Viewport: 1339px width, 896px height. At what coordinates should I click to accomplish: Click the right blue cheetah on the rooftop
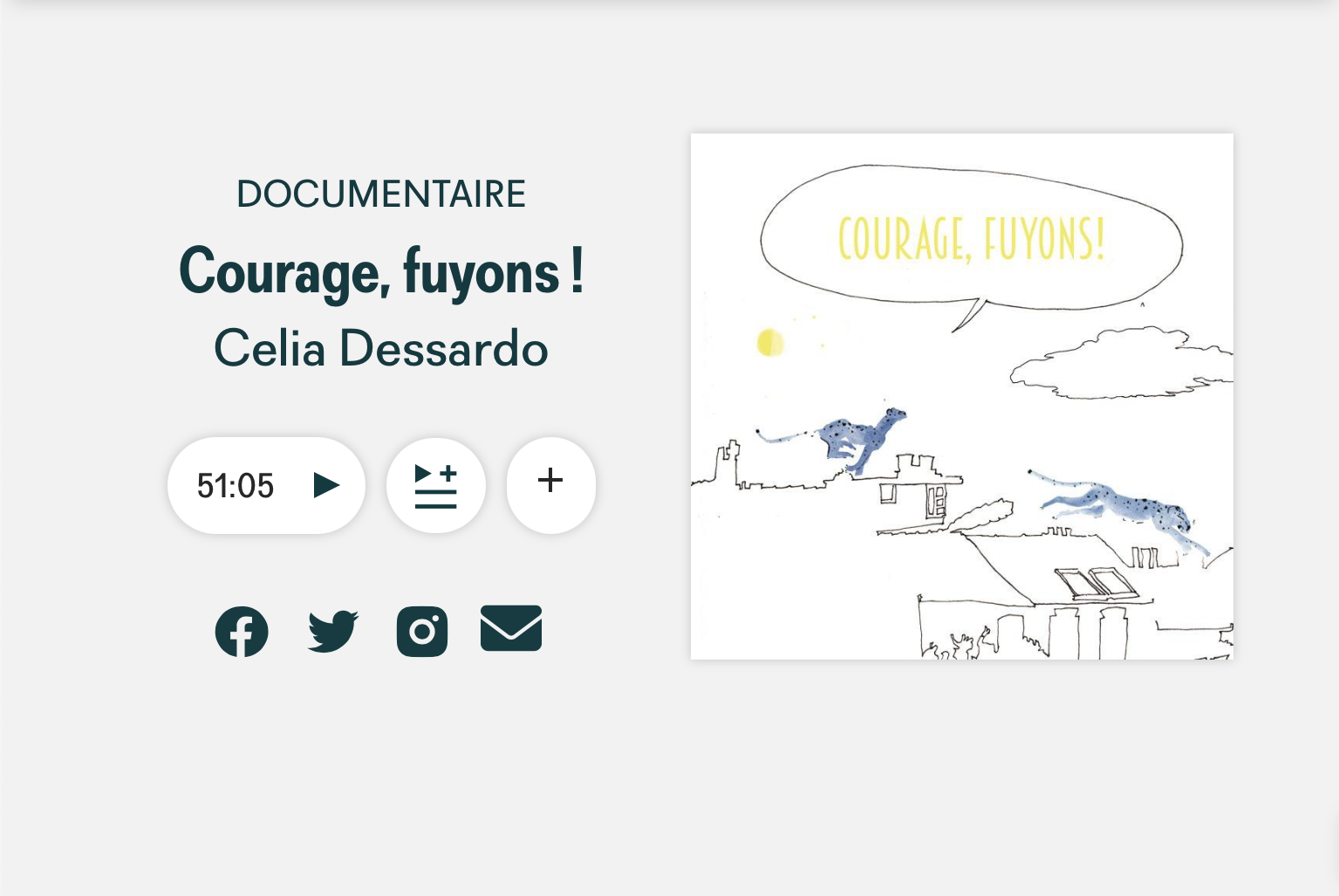coord(1121,508)
